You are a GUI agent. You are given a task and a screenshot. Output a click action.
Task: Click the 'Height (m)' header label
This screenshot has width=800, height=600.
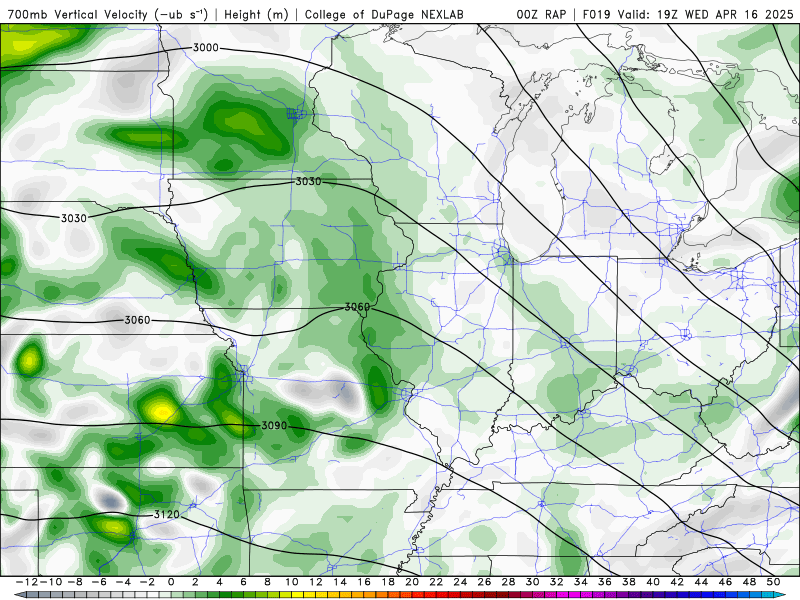[x=257, y=14]
